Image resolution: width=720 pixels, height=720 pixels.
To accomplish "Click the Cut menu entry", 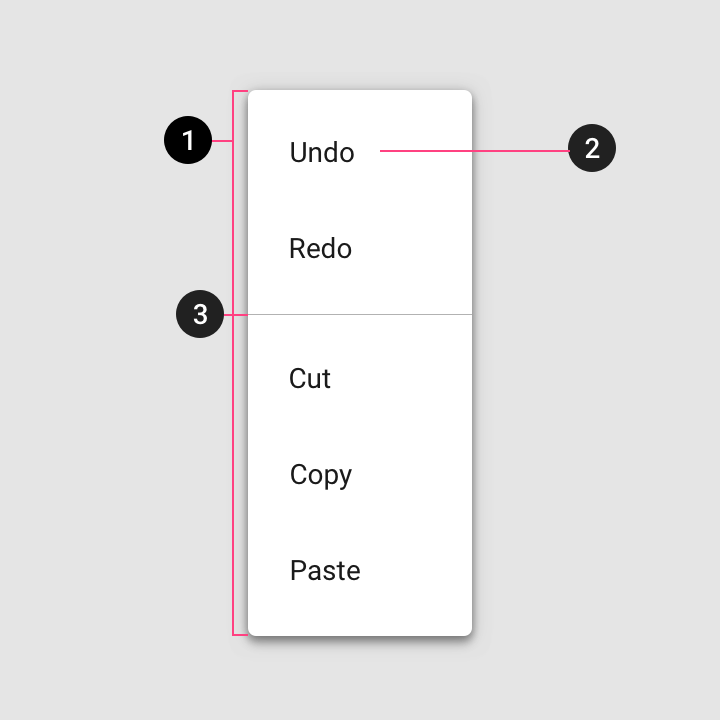I will 360,378.
